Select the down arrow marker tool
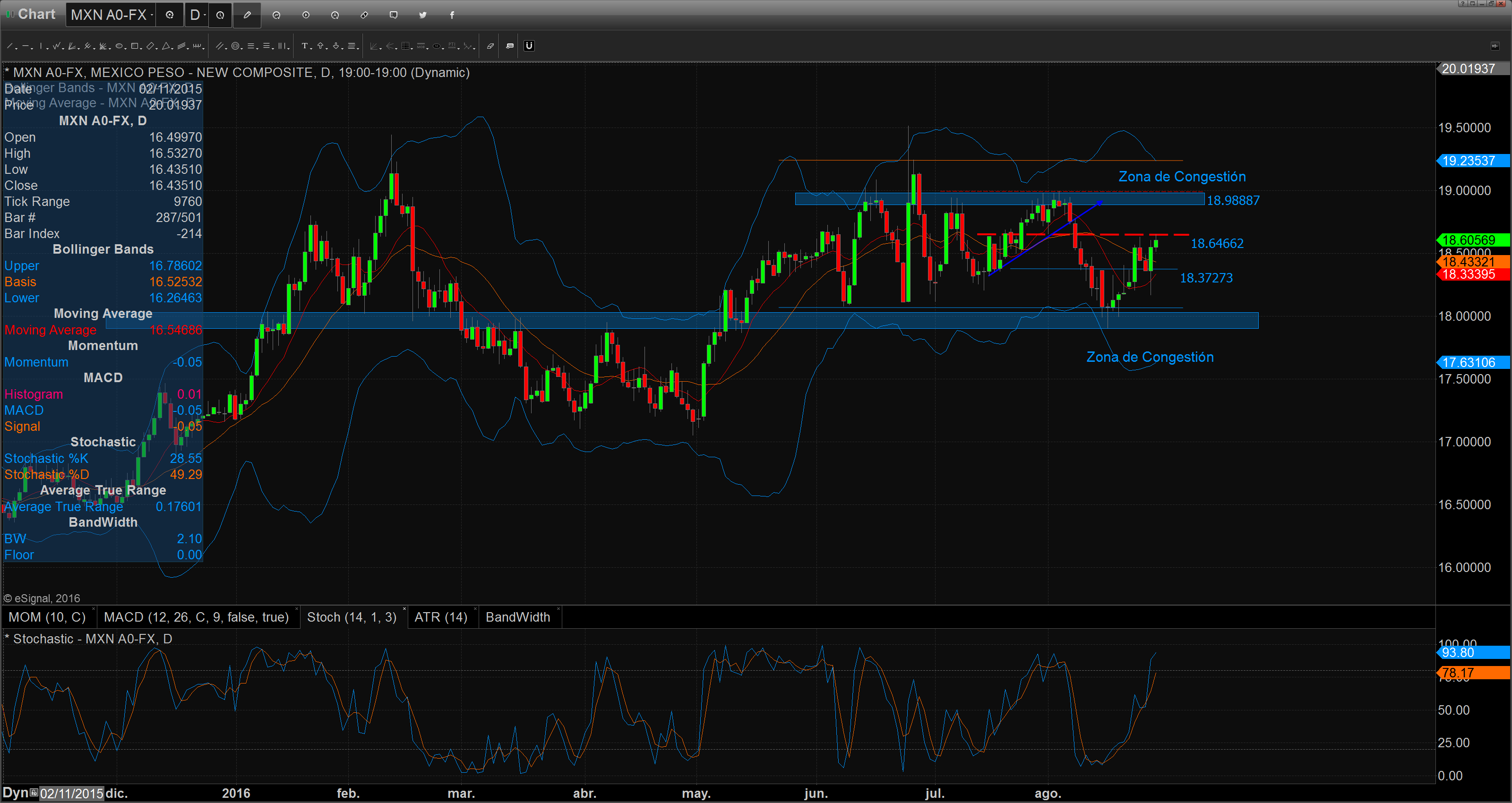This screenshot has width=1512, height=803. [336, 46]
